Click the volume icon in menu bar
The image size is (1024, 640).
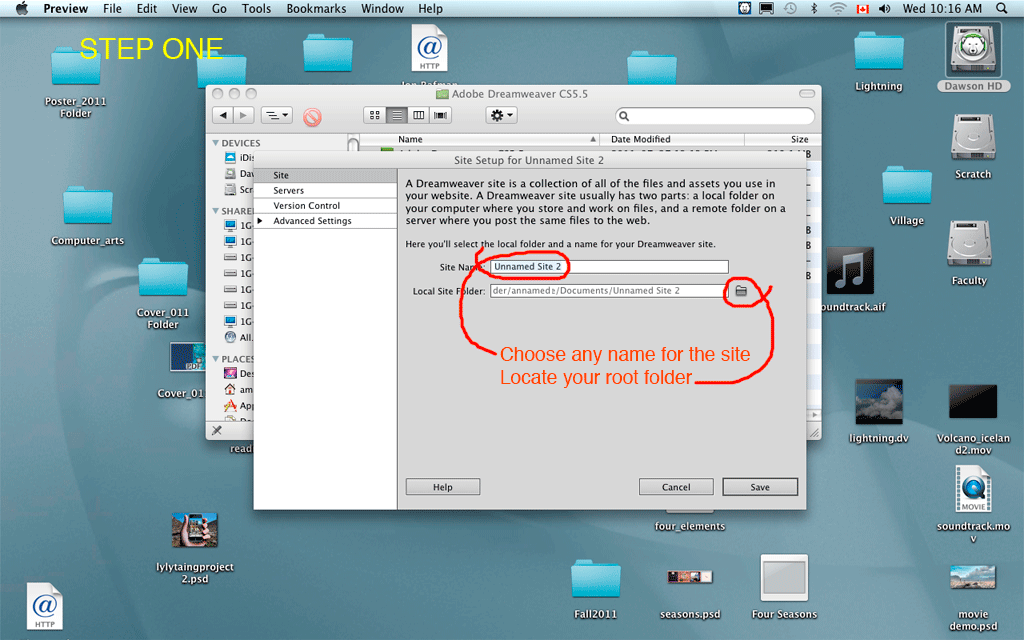click(884, 8)
